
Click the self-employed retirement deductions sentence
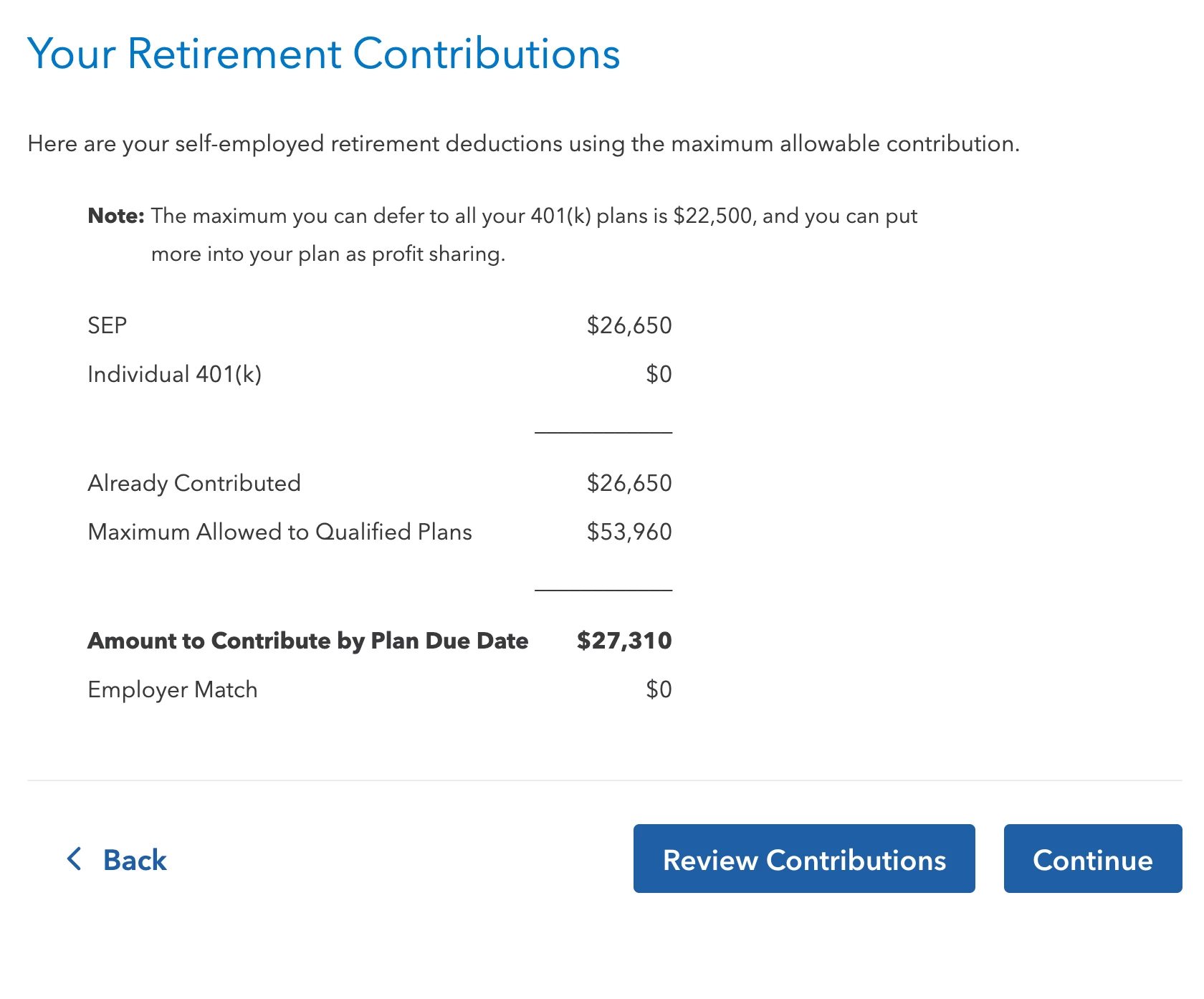[x=523, y=144]
